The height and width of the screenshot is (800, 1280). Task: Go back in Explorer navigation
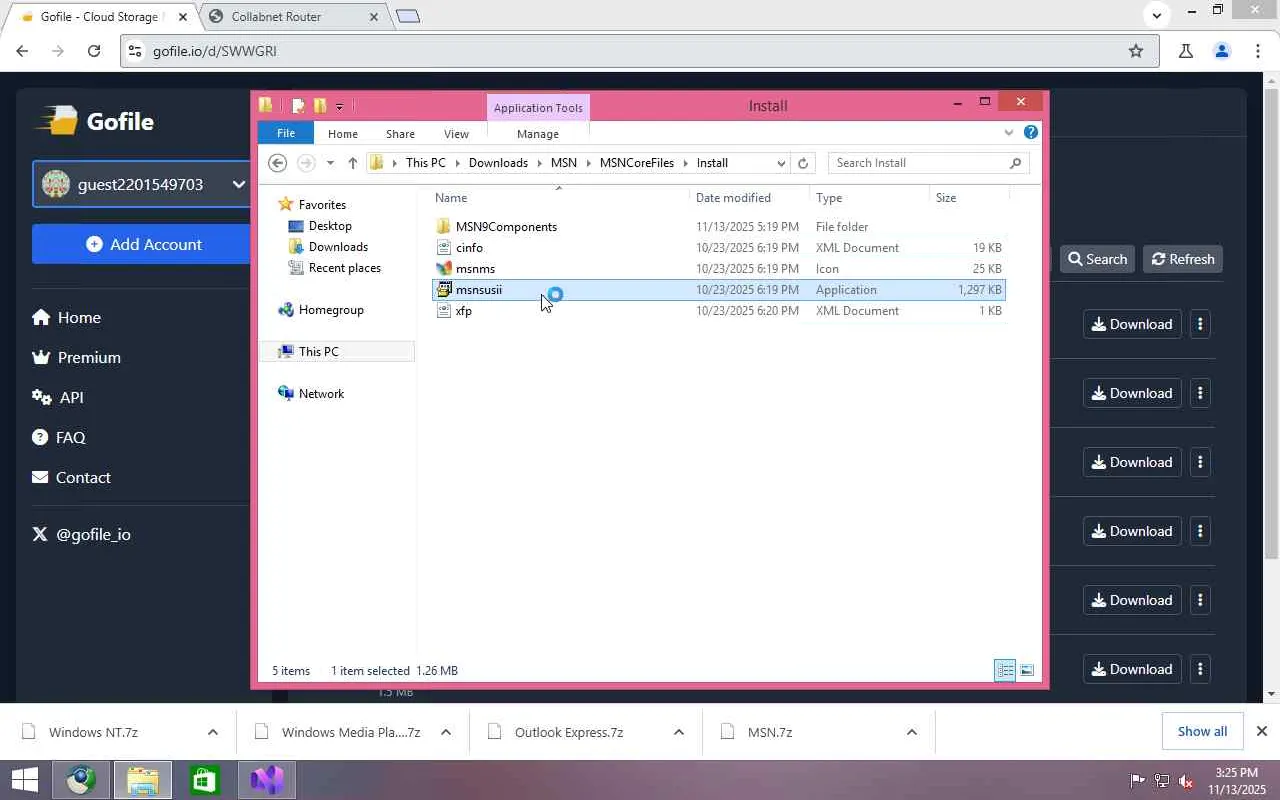tap(278, 163)
